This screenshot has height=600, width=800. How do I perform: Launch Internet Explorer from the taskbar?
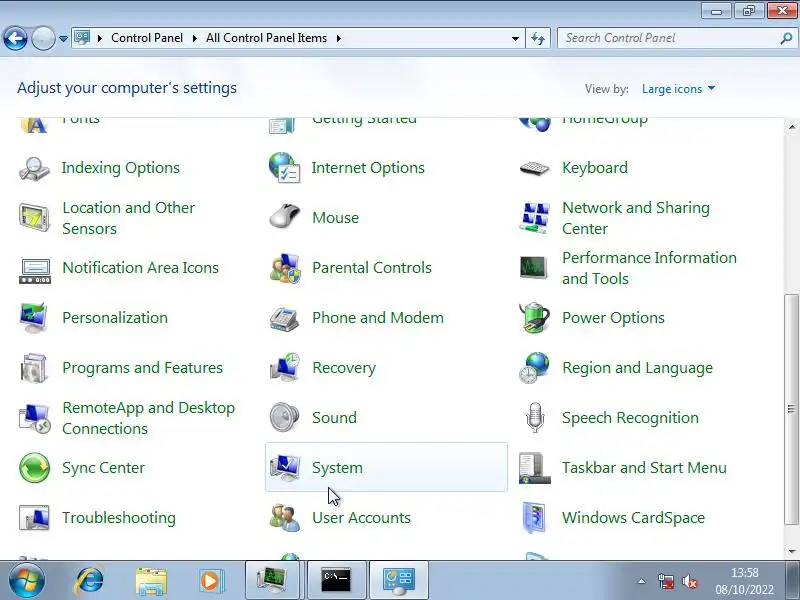(x=89, y=581)
